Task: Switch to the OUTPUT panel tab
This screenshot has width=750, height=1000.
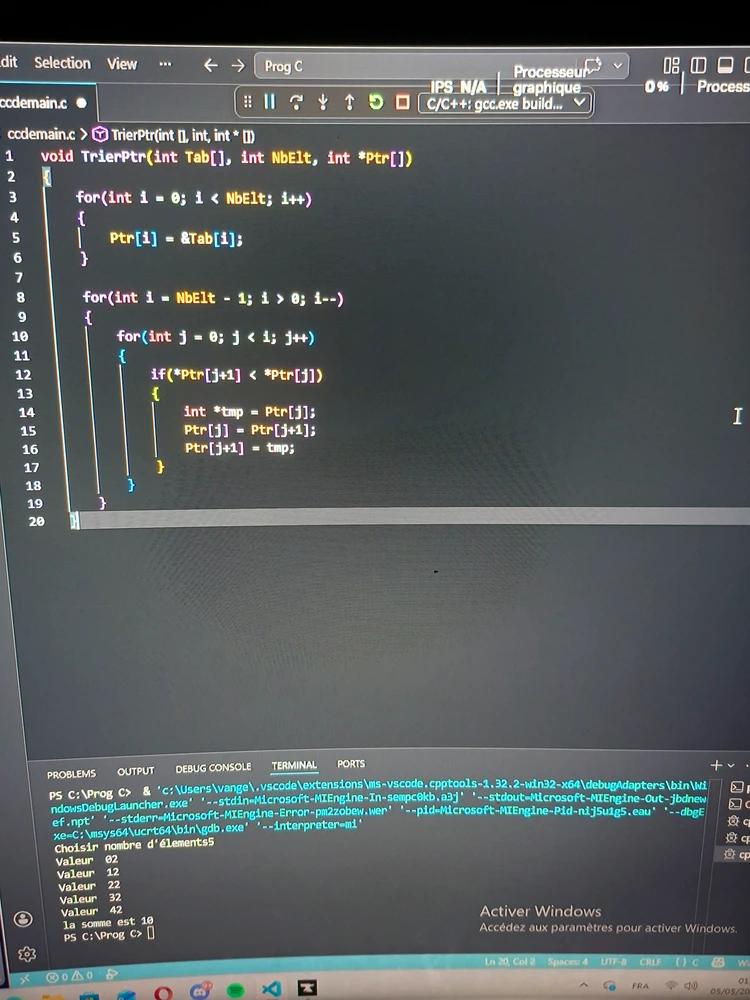Action: tap(136, 771)
